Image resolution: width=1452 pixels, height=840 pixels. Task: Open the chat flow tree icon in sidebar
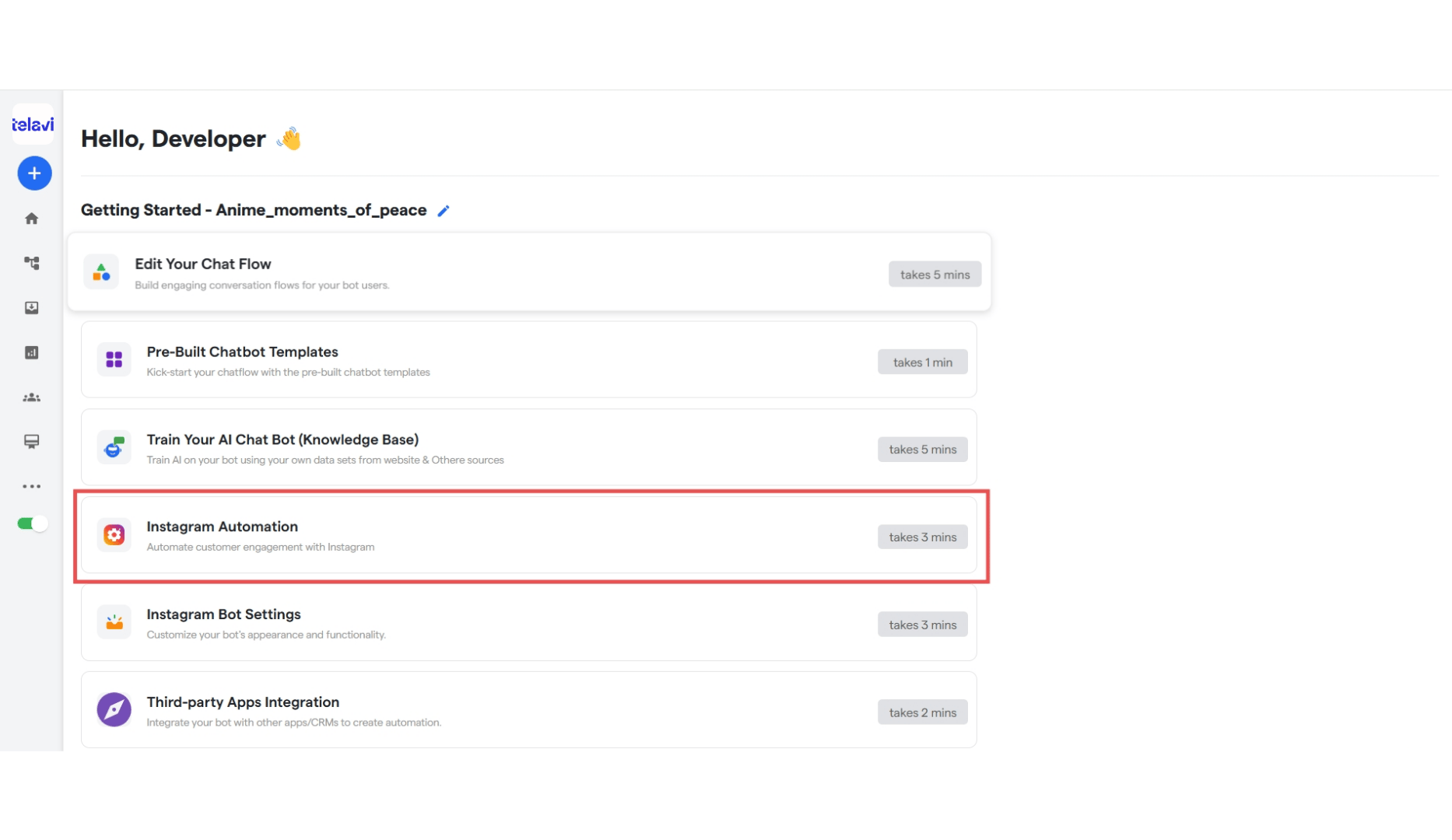tap(32, 263)
